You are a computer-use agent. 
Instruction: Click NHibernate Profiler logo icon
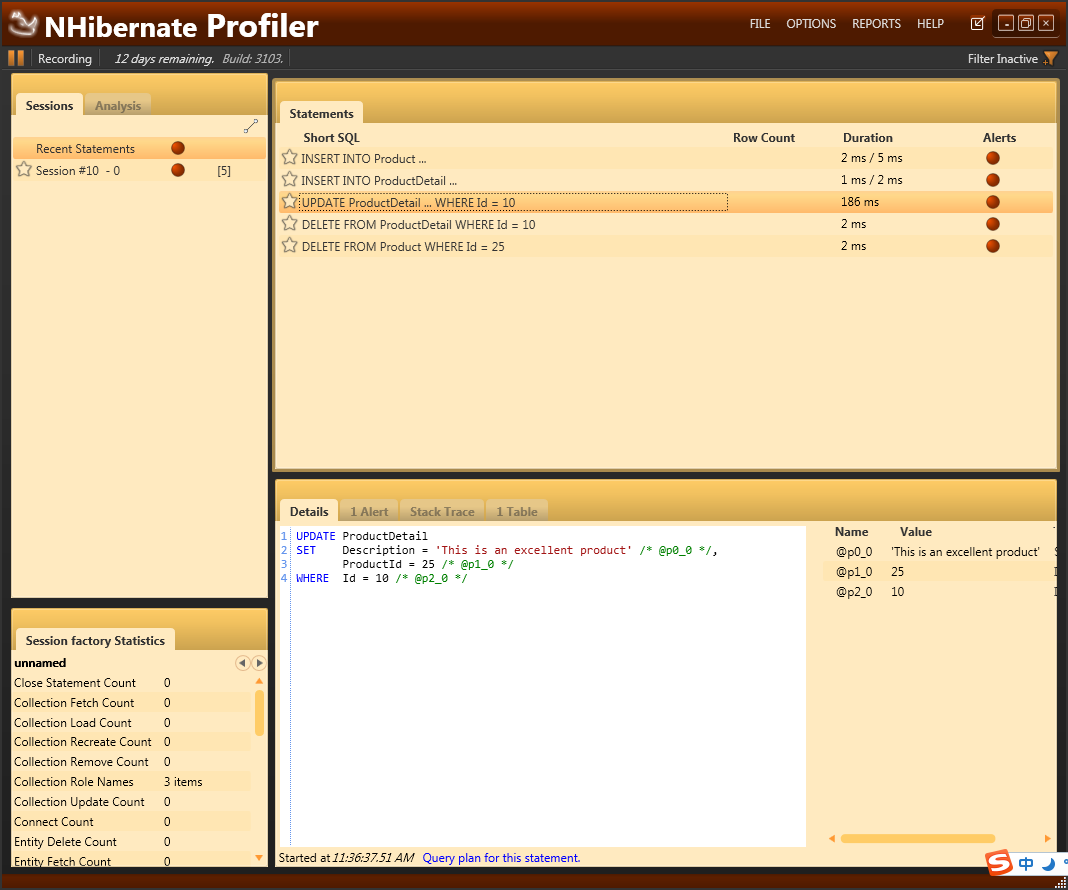tap(22, 24)
